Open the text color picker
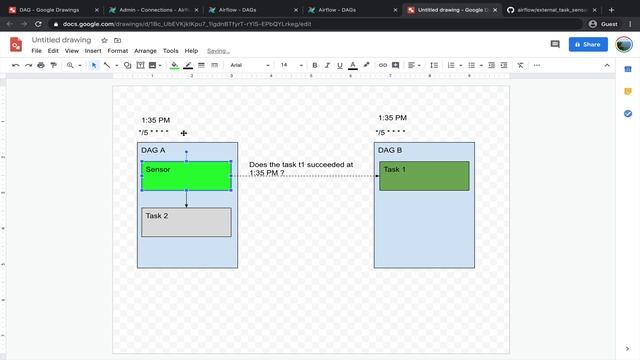Image resolution: width=640 pixels, height=360 pixels. click(353, 65)
